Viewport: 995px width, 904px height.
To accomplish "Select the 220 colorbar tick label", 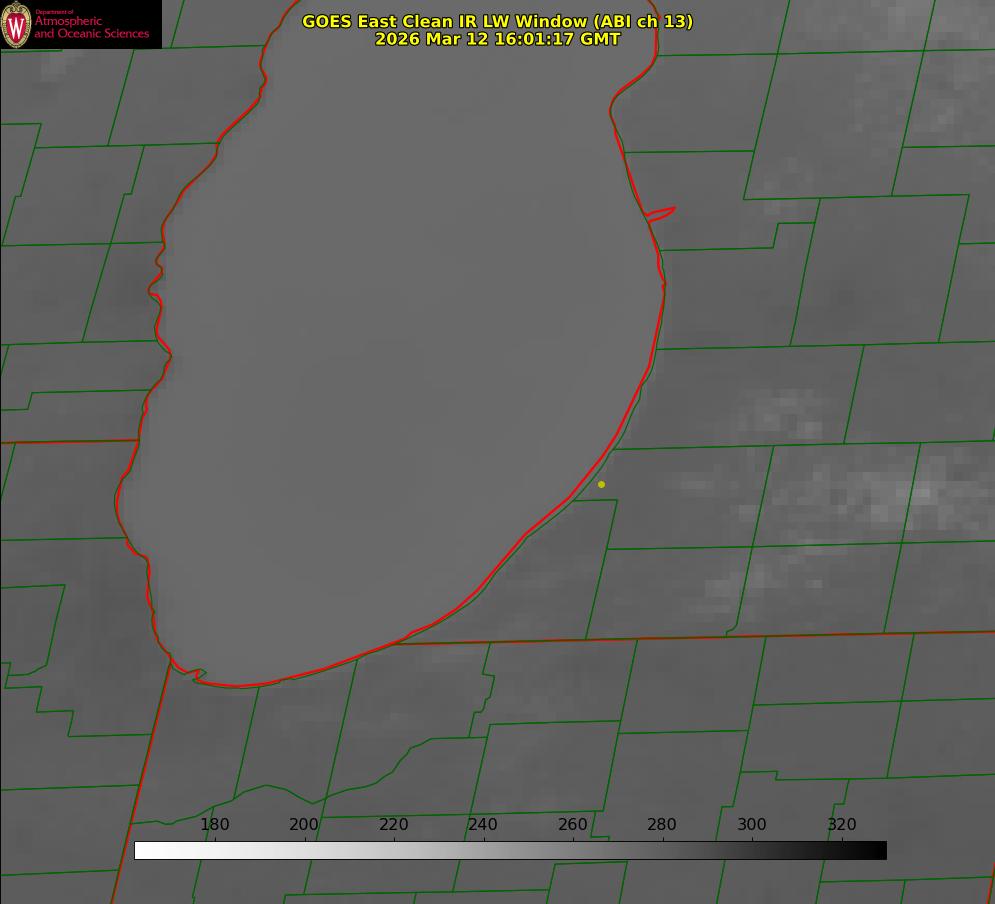I will 394,825.
